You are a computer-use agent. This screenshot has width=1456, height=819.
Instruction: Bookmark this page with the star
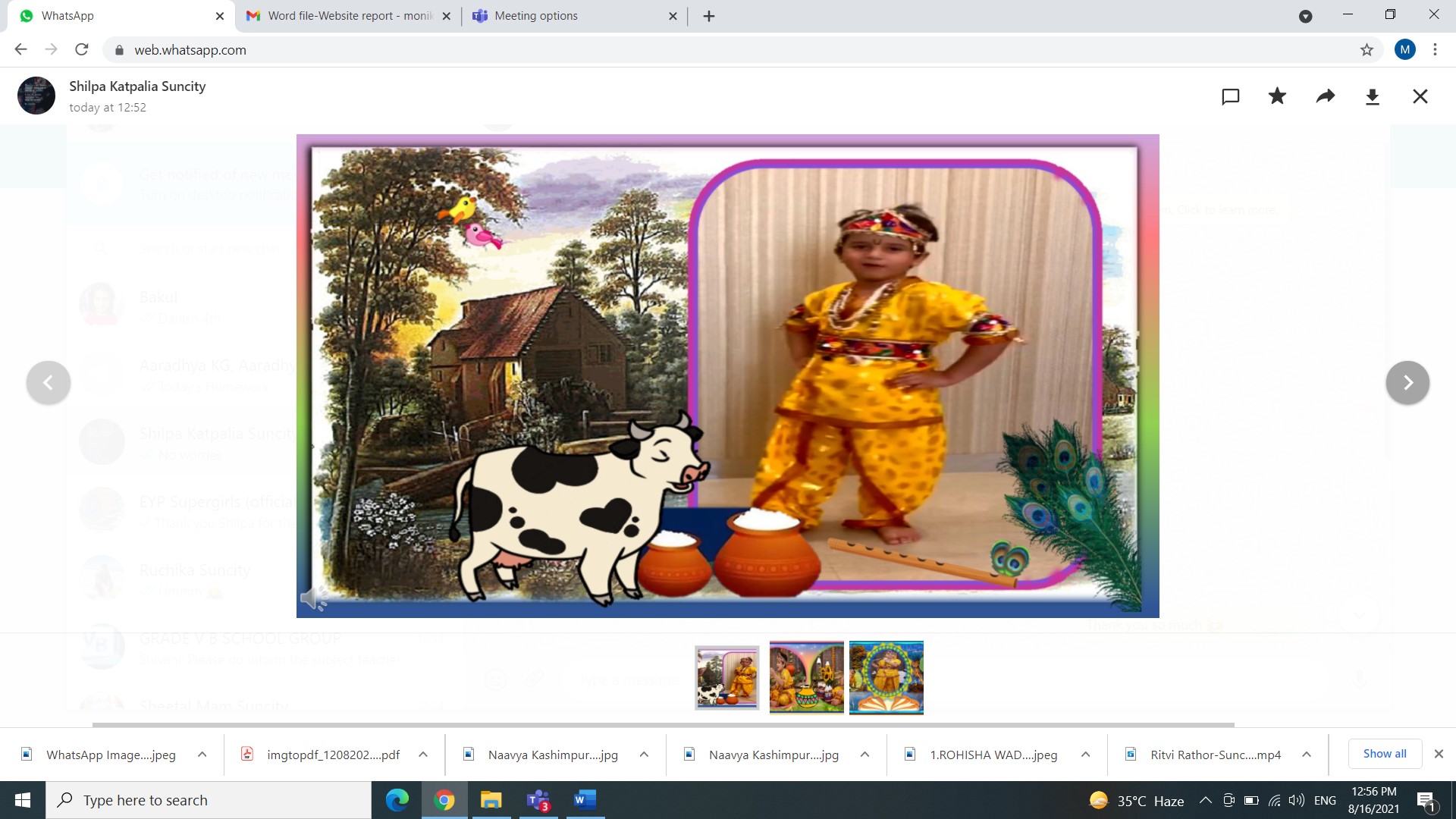[x=1367, y=50]
